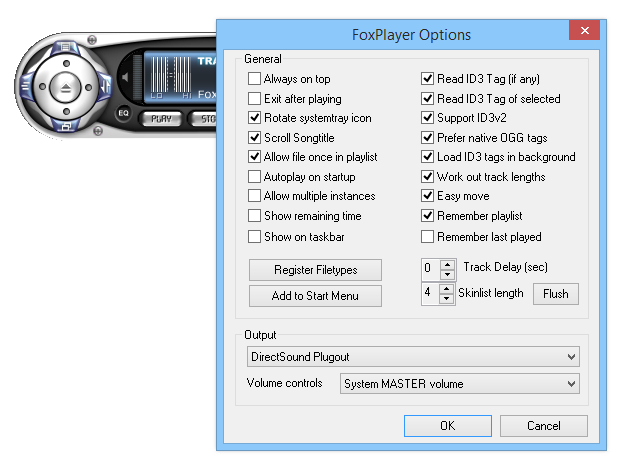Uncheck Scroll Songtitle option
The width and height of the screenshot is (626, 469).
point(255,138)
